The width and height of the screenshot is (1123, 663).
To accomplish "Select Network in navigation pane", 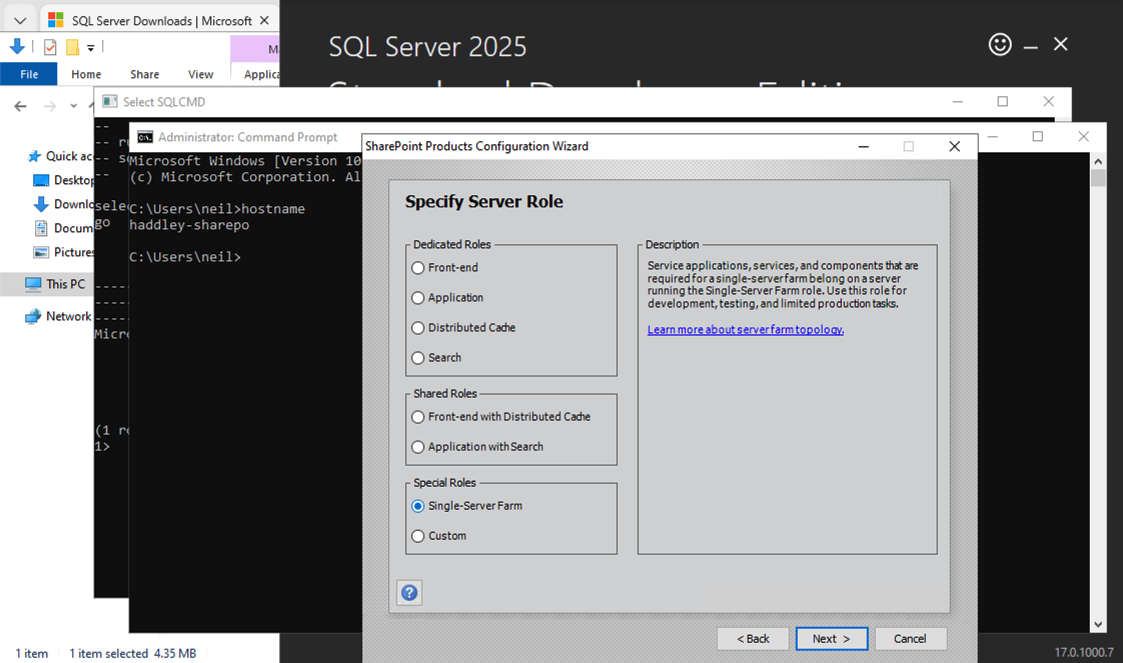I will click(x=58, y=316).
